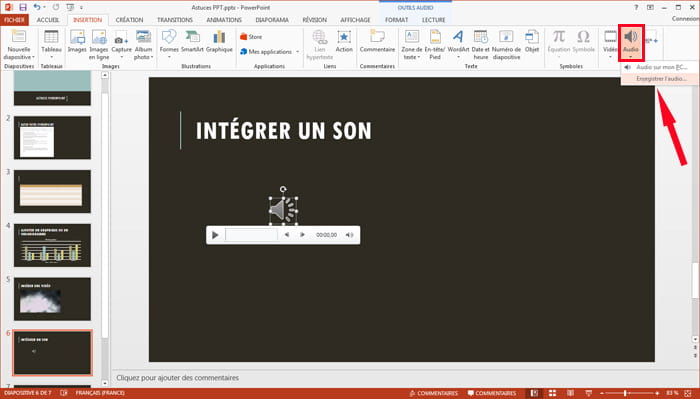Play the audio clip on slide
The image size is (700, 399).
click(x=215, y=235)
